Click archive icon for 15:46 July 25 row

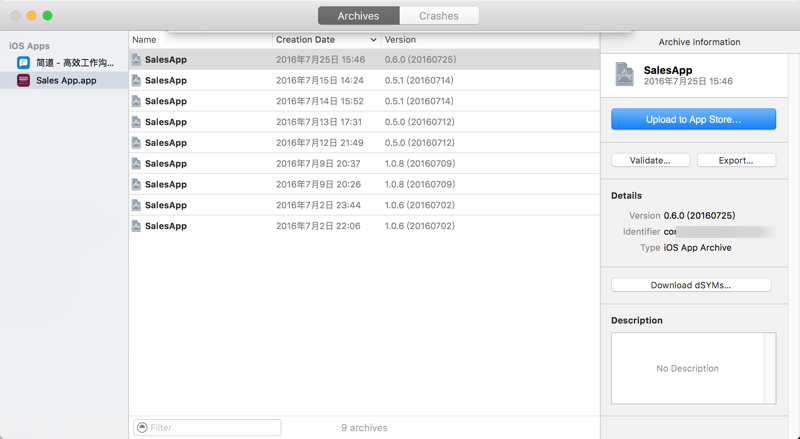pos(136,59)
